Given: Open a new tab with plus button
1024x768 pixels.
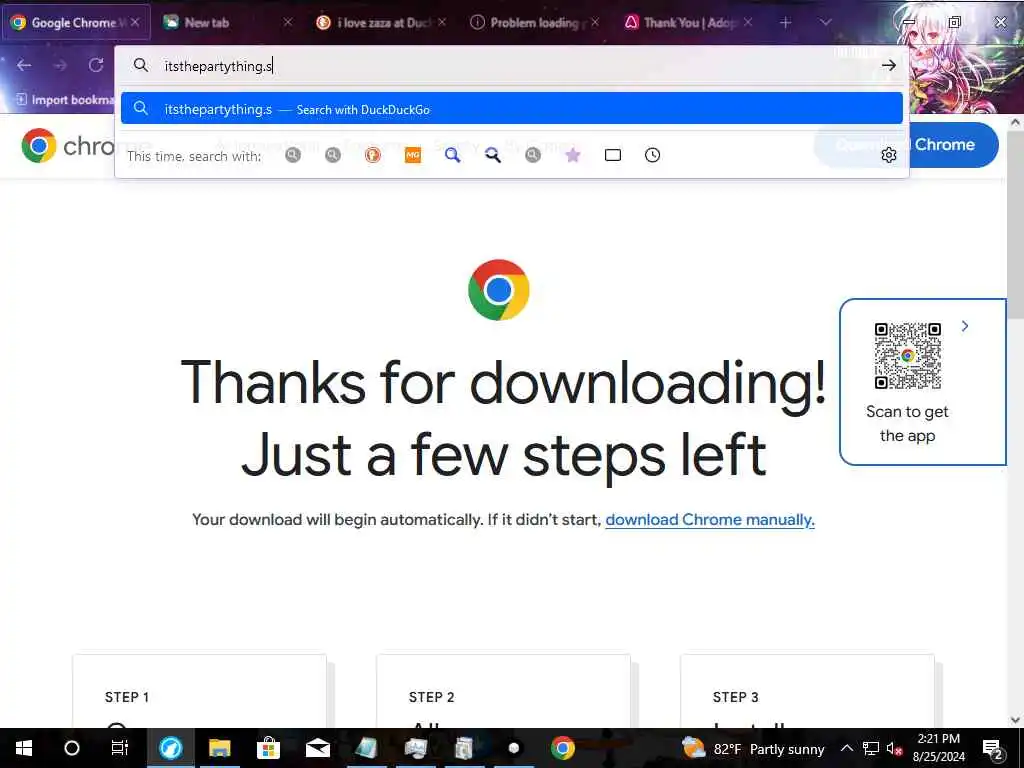Looking at the screenshot, I should [786, 22].
